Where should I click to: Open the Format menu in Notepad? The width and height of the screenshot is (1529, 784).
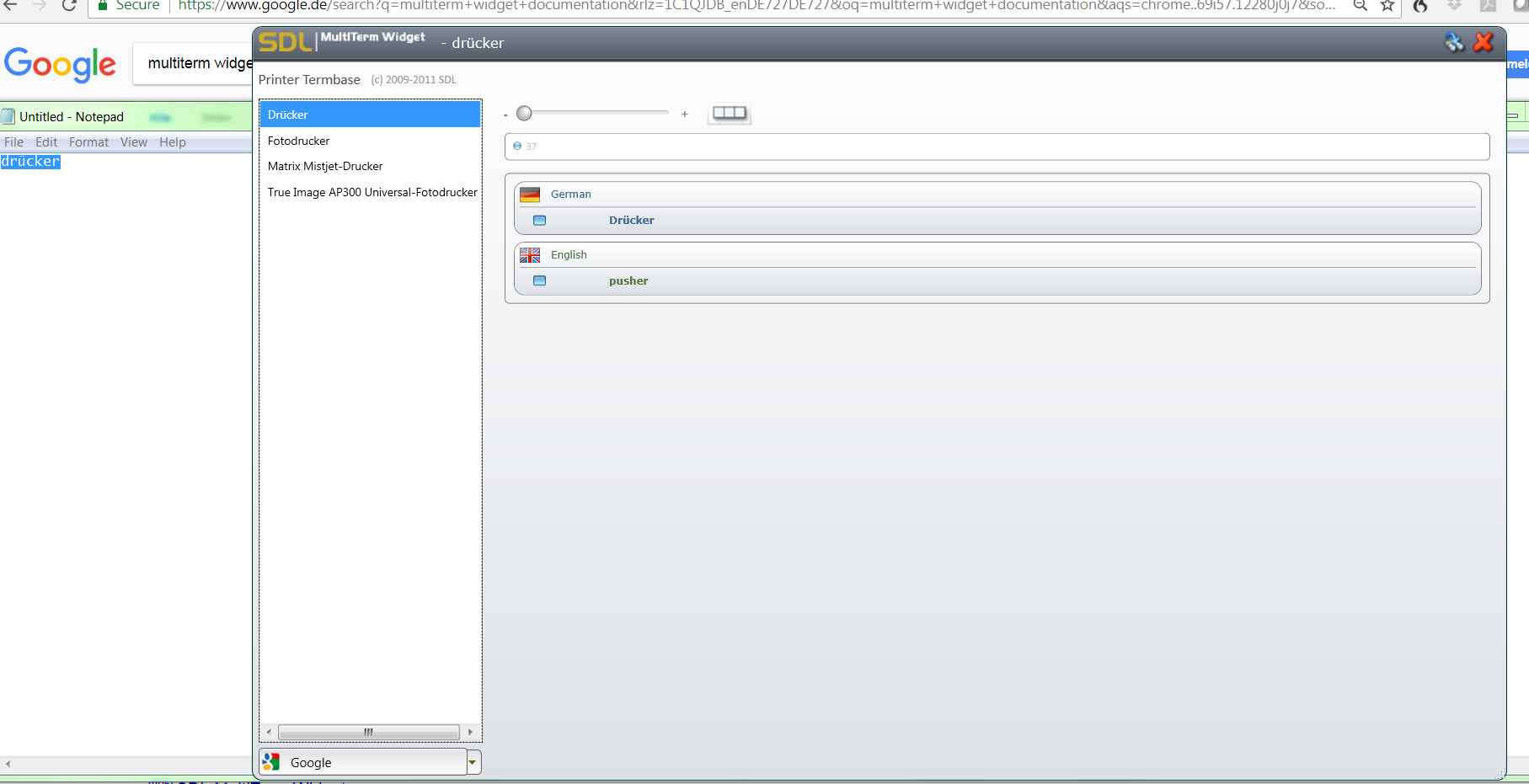click(88, 141)
